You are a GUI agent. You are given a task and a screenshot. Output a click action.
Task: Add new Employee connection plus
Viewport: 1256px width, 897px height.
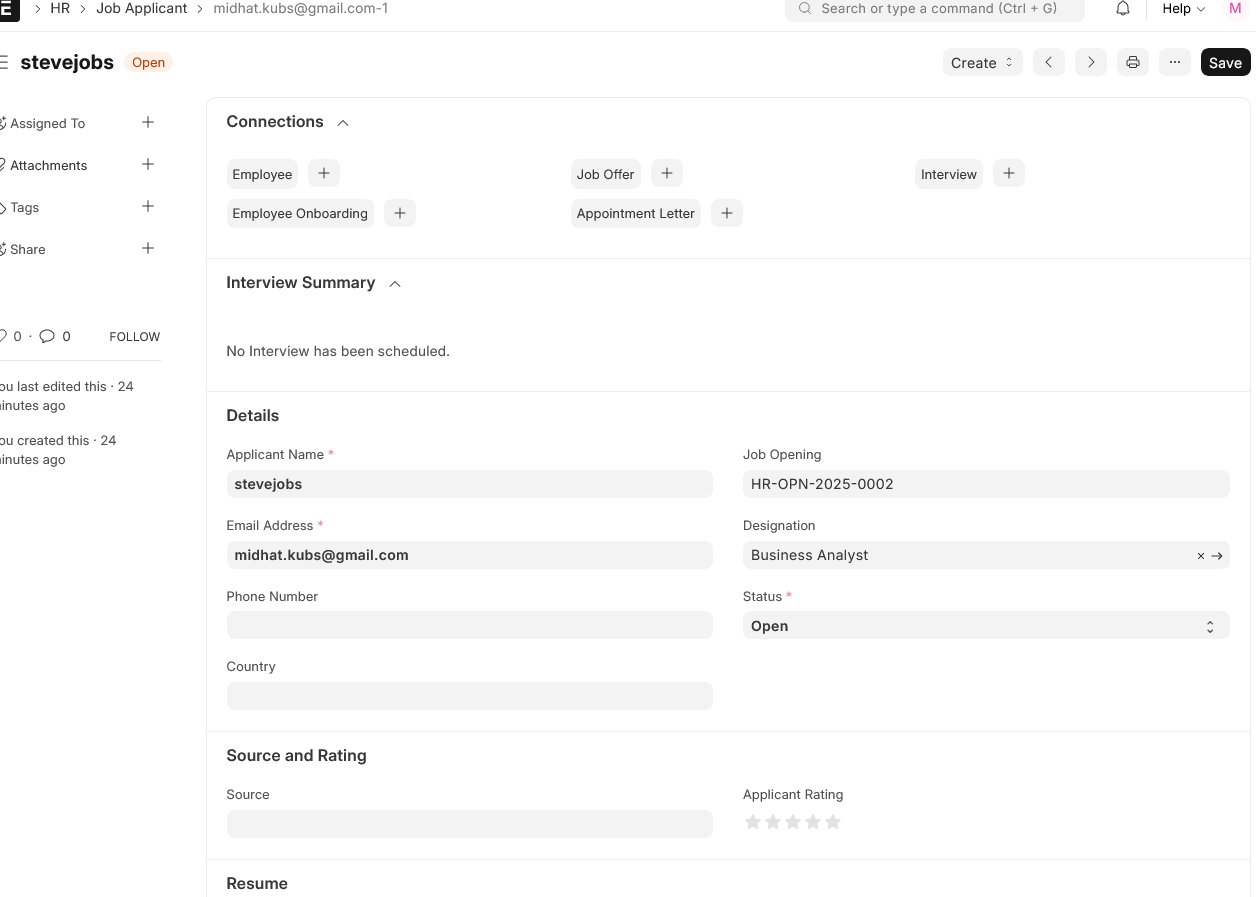(324, 173)
